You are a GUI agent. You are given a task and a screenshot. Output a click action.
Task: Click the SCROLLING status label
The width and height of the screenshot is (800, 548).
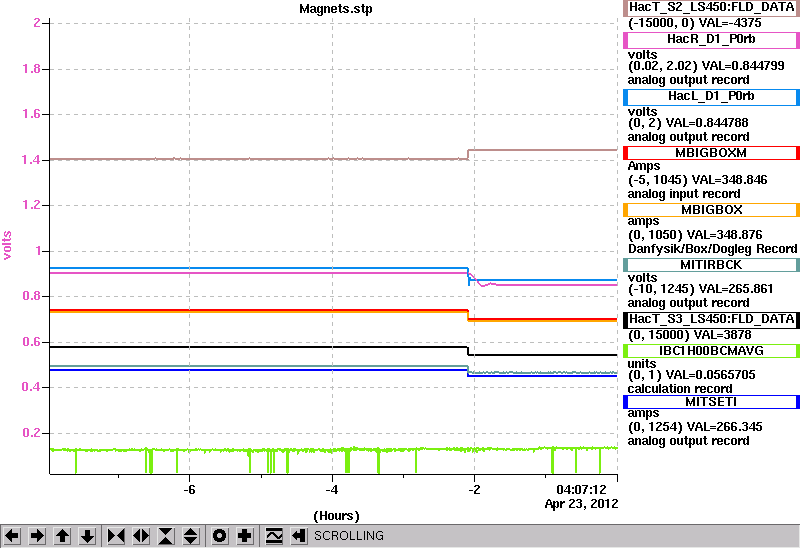click(349, 536)
